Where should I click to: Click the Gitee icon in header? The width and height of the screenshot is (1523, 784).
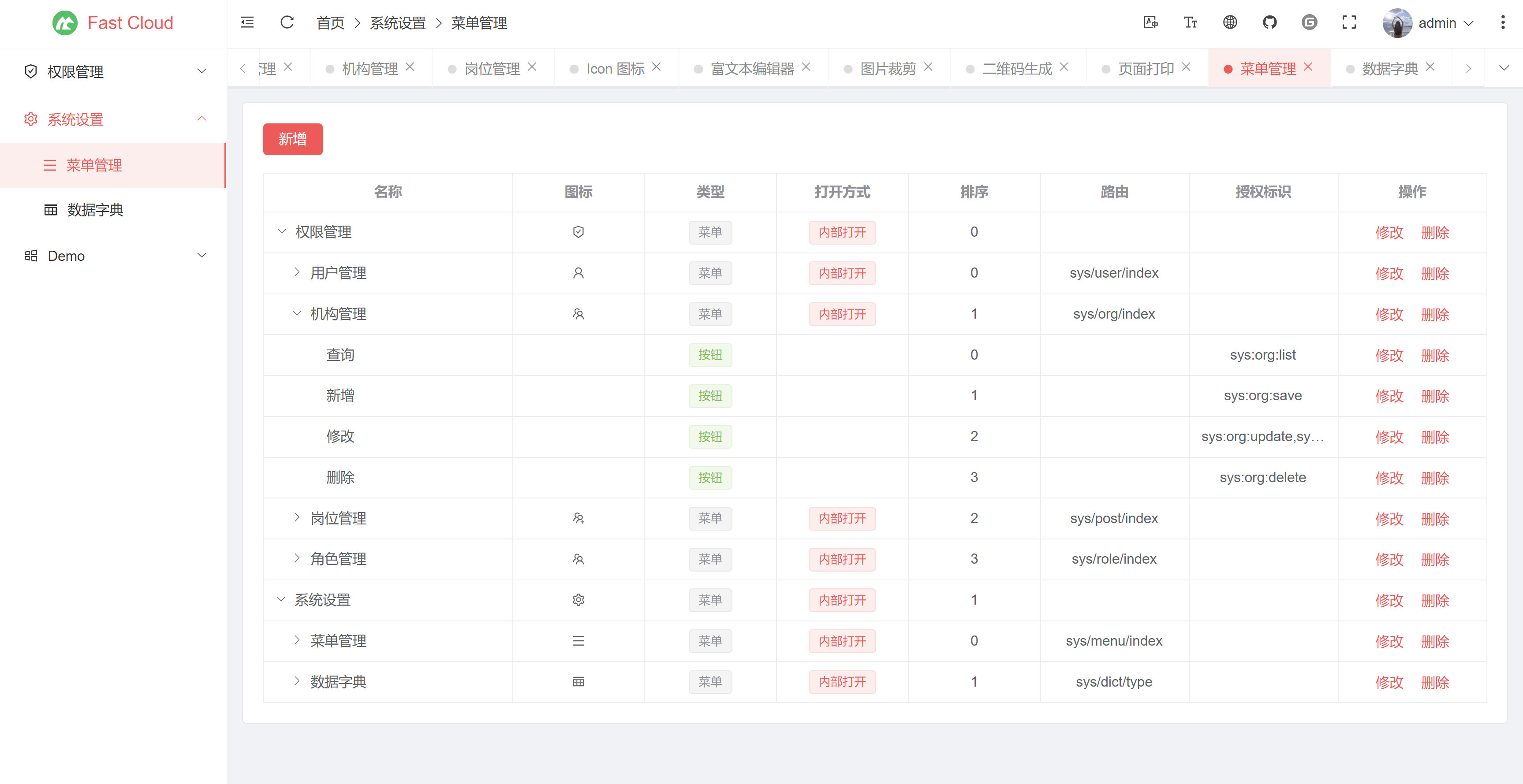coord(1309,22)
